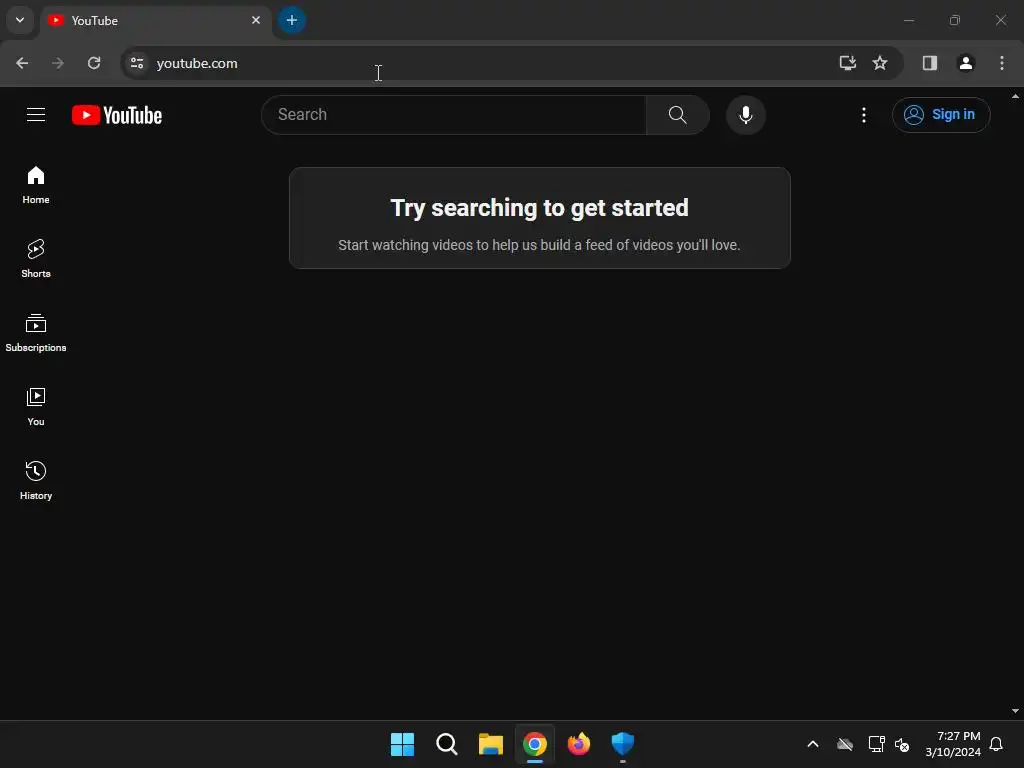This screenshot has width=1024, height=768.
Task: Open Subscriptions in sidebar
Action: tap(36, 332)
